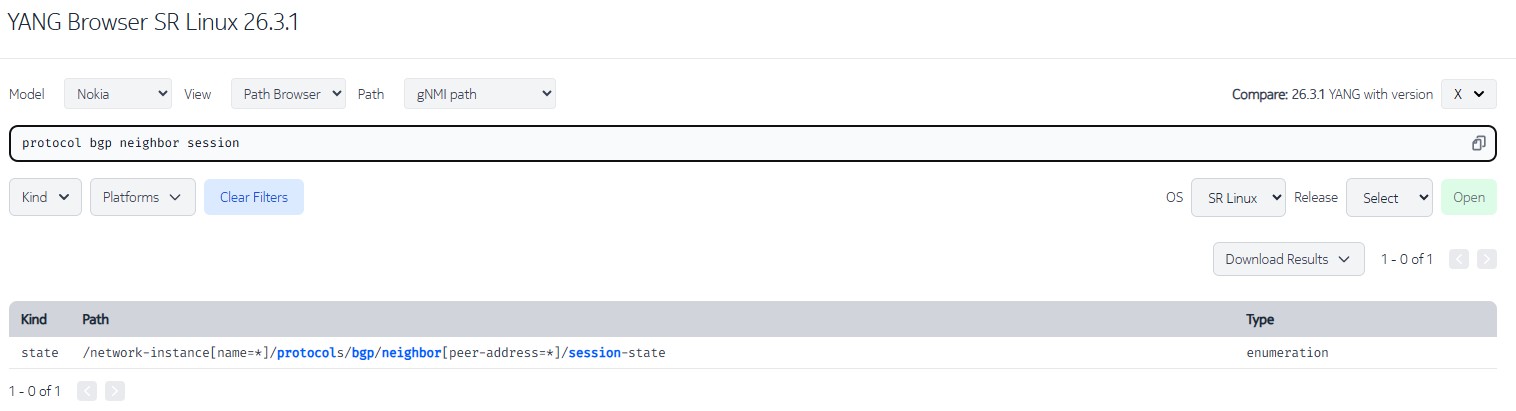Open the session-state path result row

click(753, 353)
